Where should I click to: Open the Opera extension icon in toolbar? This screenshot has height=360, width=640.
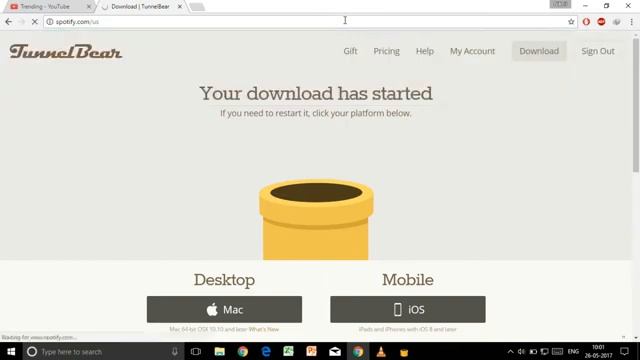586,22
